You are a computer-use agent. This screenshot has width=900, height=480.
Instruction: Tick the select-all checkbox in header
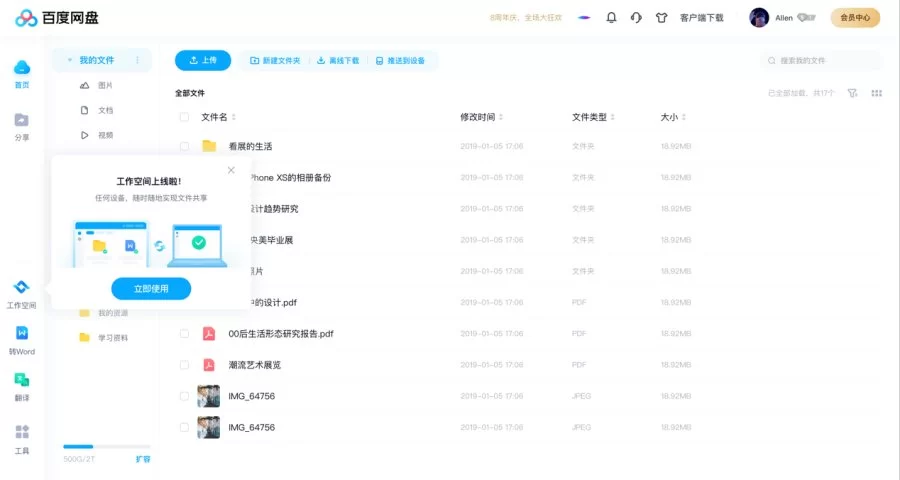click(184, 117)
